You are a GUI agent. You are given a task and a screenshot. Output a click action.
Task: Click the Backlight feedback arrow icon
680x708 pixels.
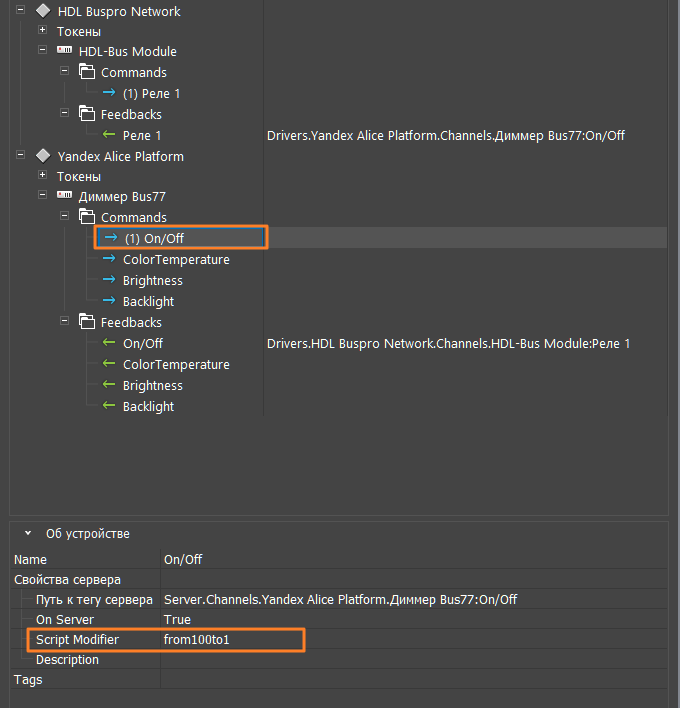click(109, 406)
